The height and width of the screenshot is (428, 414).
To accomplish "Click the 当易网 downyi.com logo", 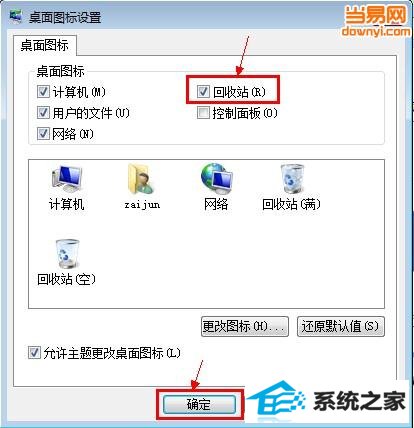I will 376,21.
